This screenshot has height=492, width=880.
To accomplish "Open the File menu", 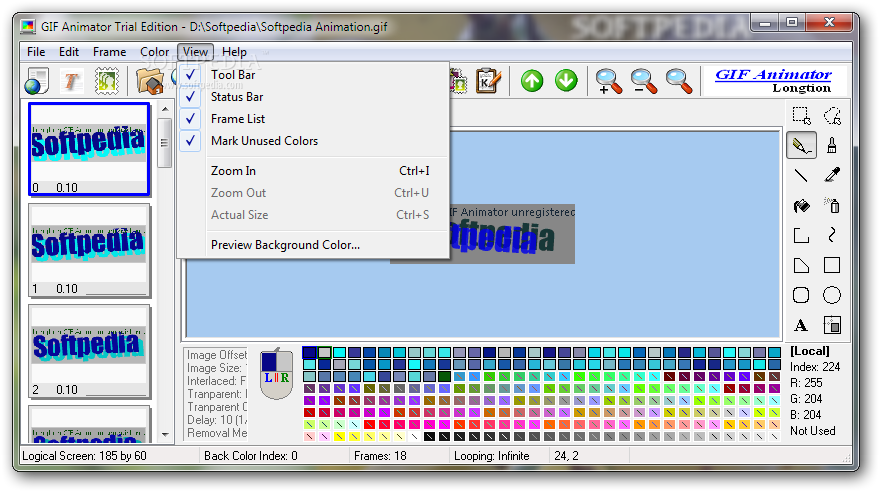I will click(36, 52).
